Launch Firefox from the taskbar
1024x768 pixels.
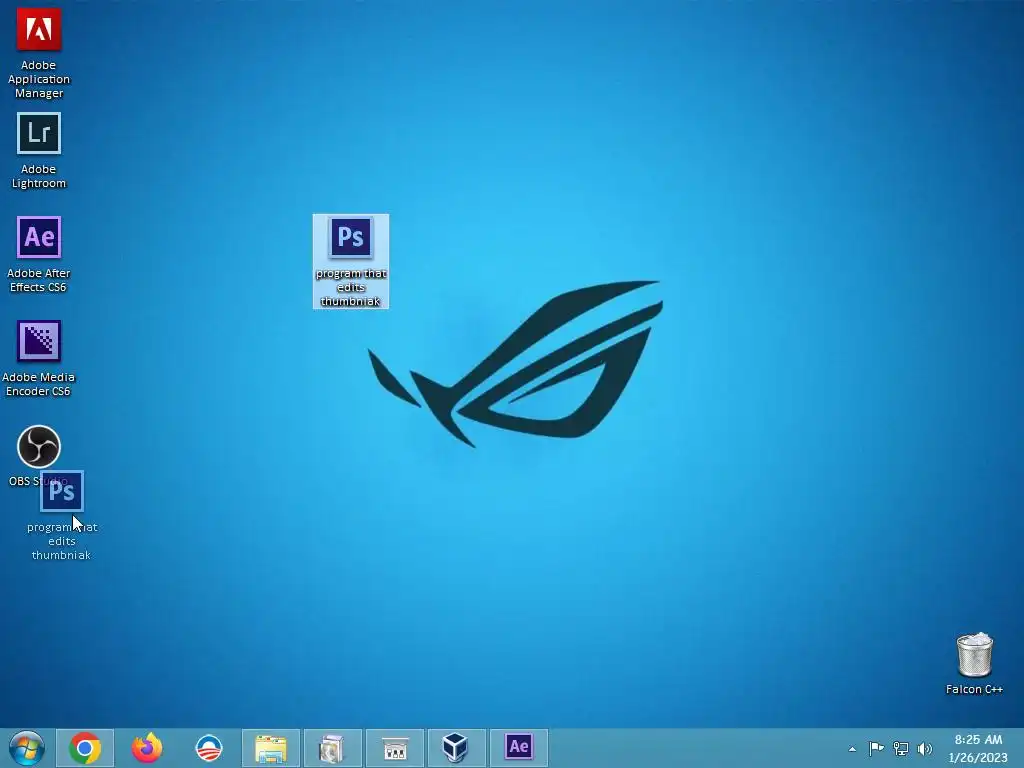coord(147,748)
